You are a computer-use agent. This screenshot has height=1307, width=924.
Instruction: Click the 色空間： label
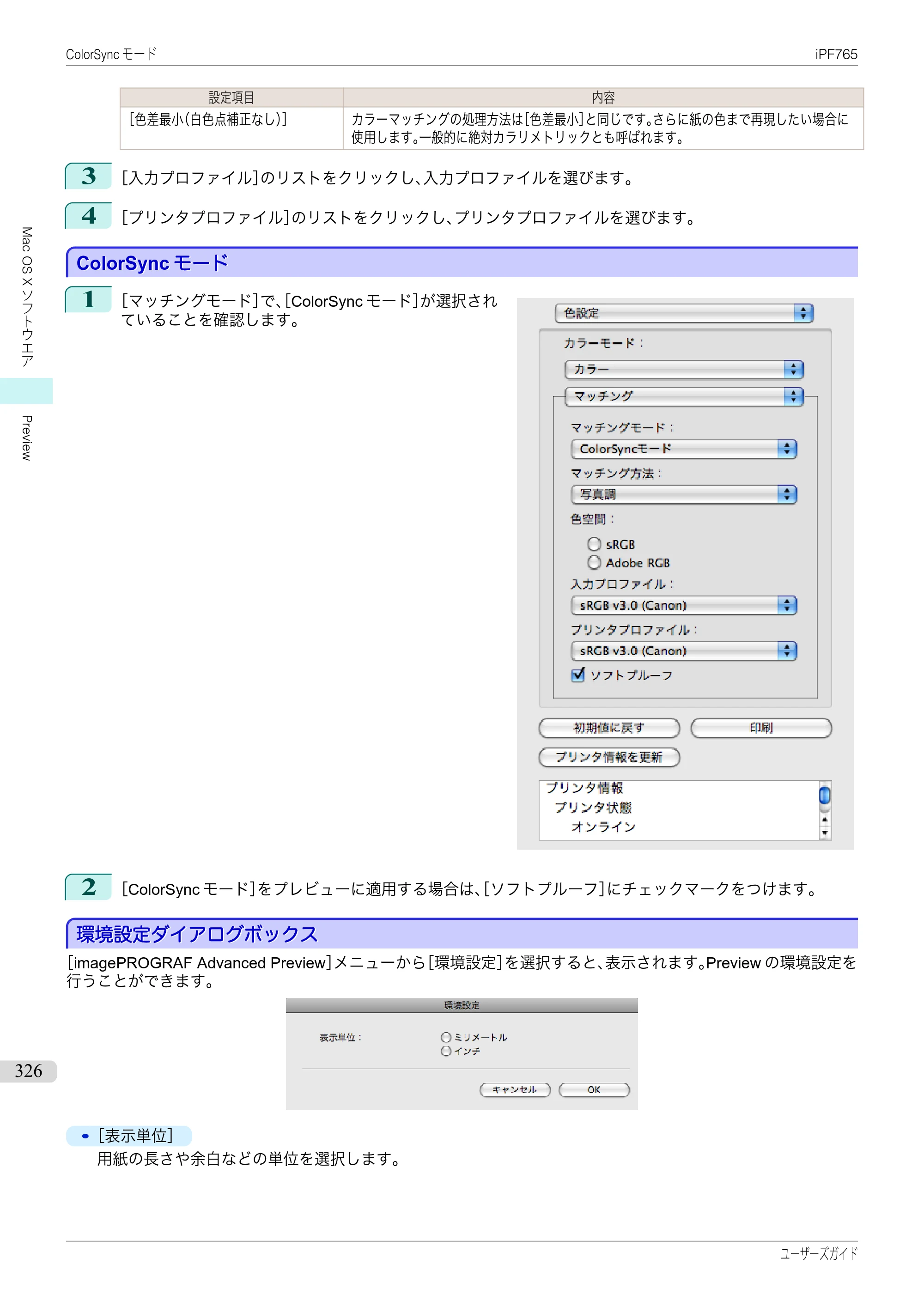(x=593, y=519)
